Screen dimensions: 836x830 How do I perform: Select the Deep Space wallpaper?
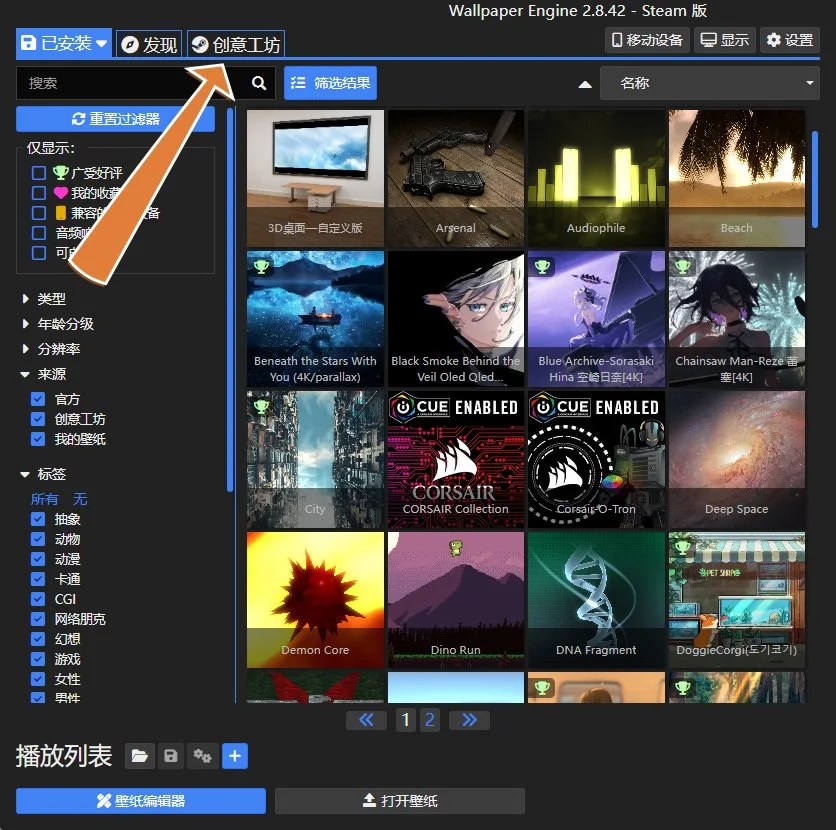tap(737, 460)
